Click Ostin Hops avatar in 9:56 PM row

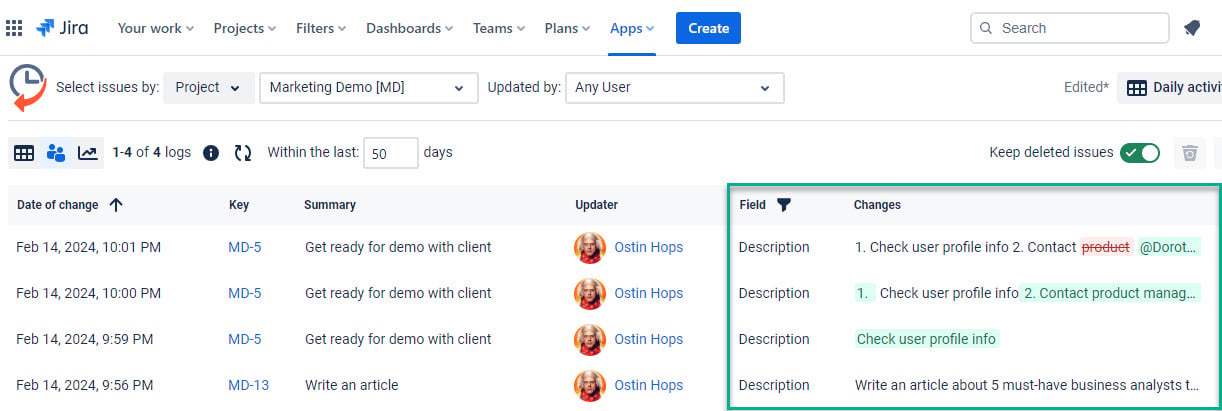click(590, 385)
